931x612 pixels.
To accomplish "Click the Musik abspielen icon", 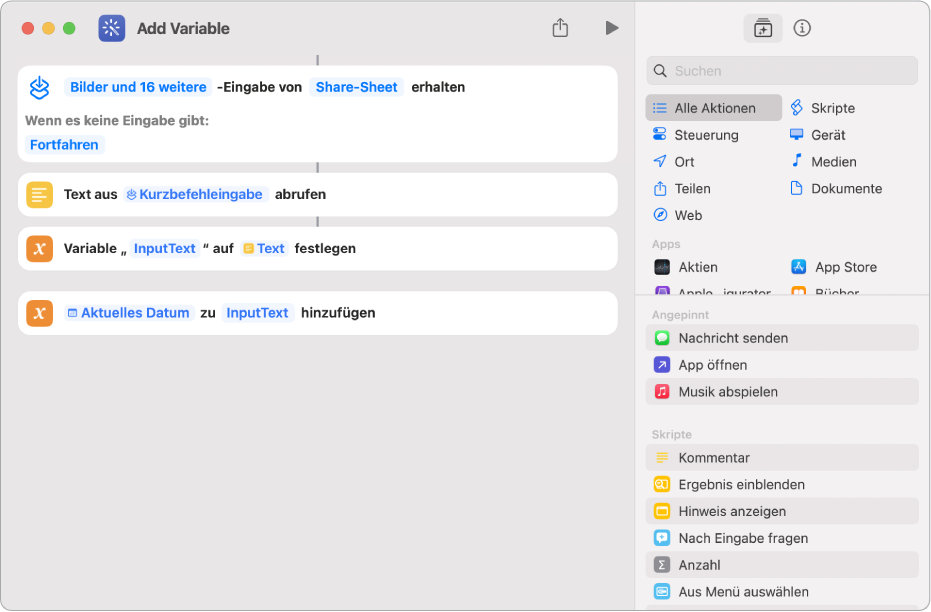I will coord(661,392).
